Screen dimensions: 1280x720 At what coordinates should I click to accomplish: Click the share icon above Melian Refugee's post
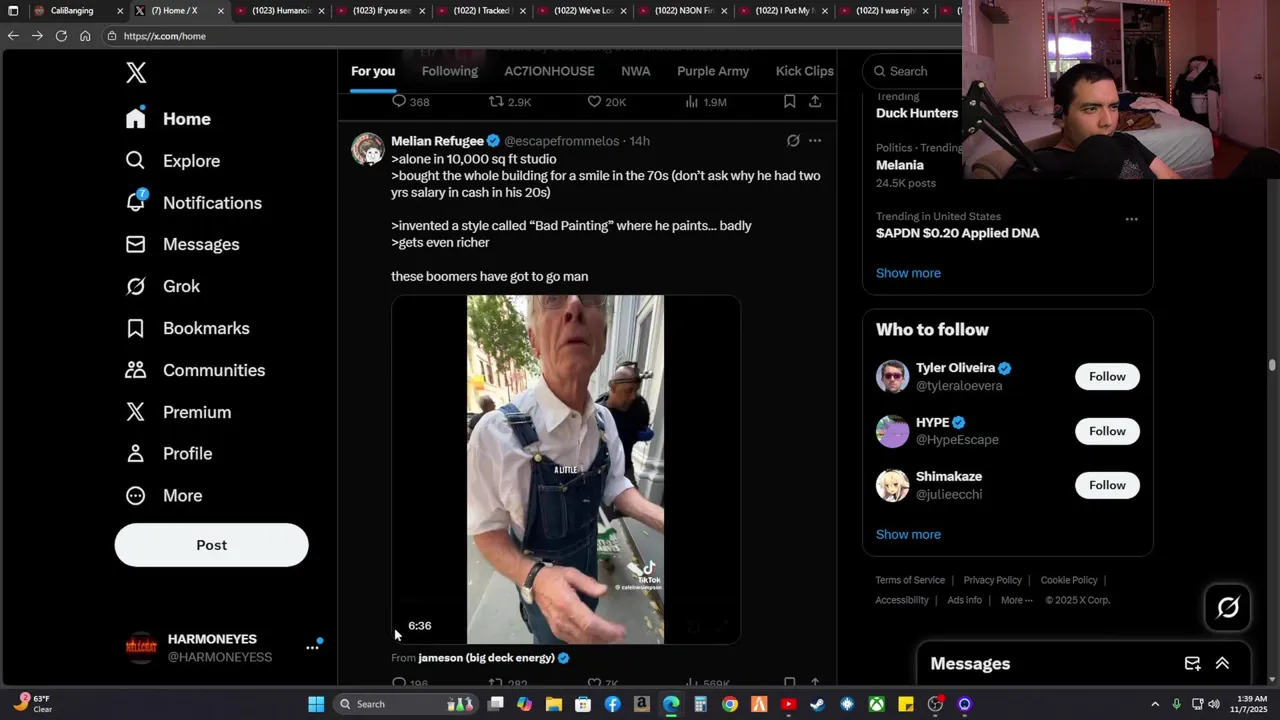point(815,101)
